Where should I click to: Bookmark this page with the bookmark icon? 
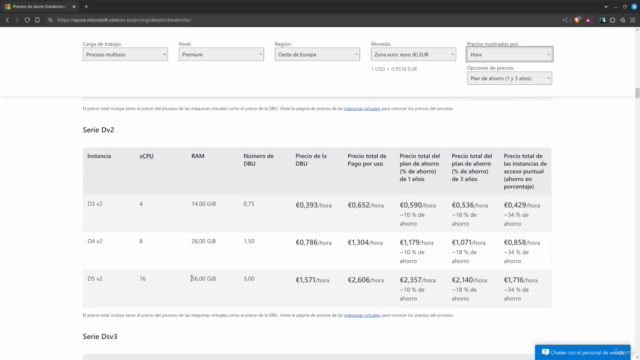[37, 20]
